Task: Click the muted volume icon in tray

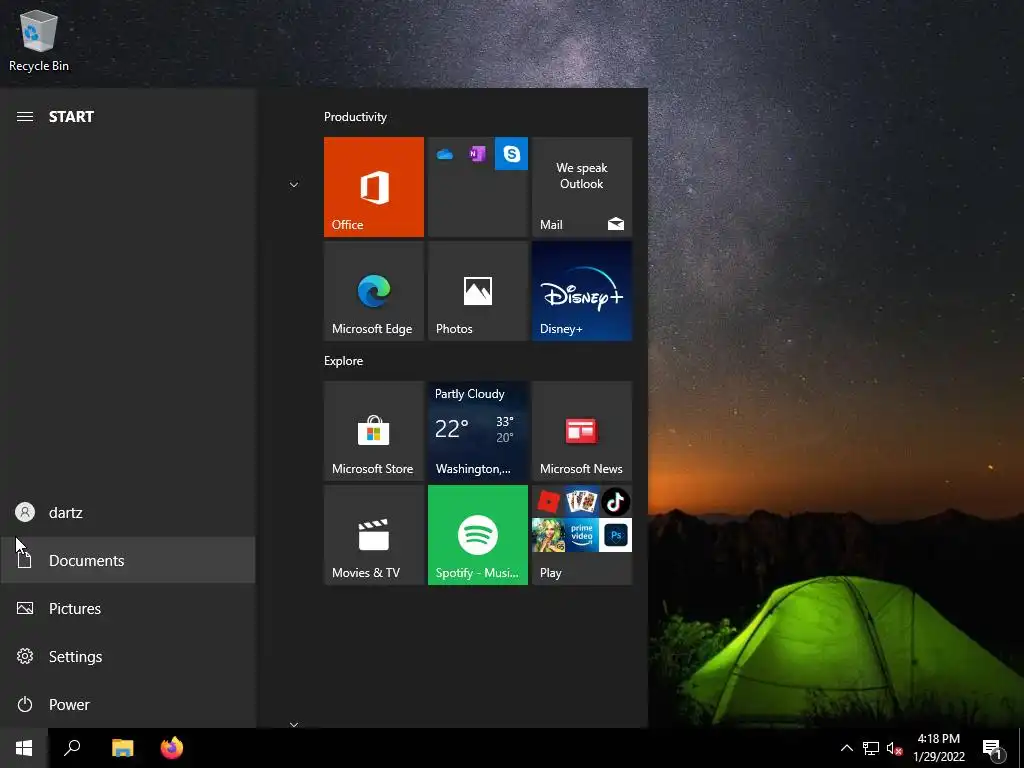Action: [894, 748]
